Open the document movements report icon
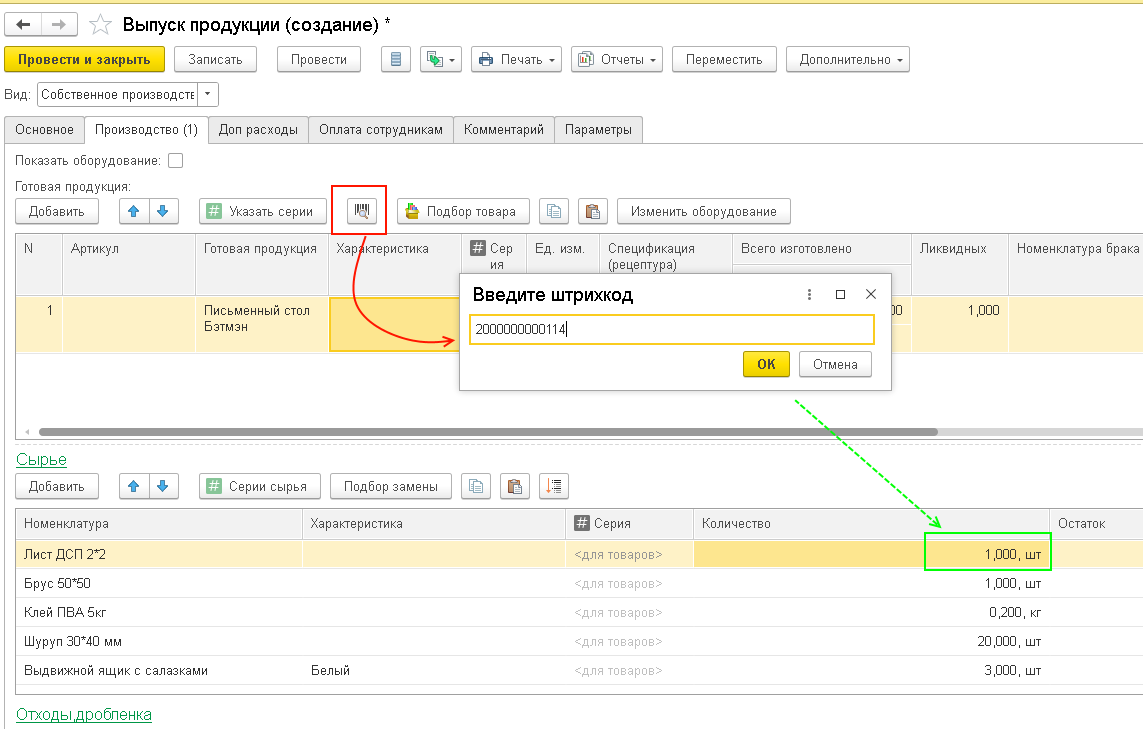 396,60
